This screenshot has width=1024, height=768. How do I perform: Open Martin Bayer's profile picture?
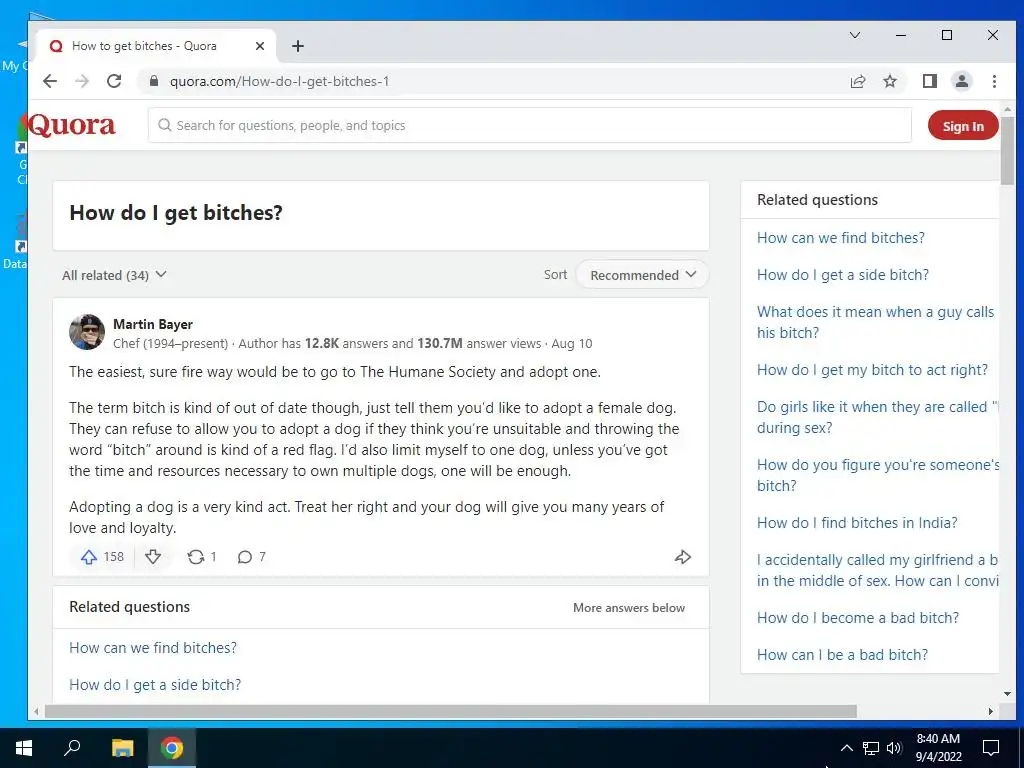[87, 332]
